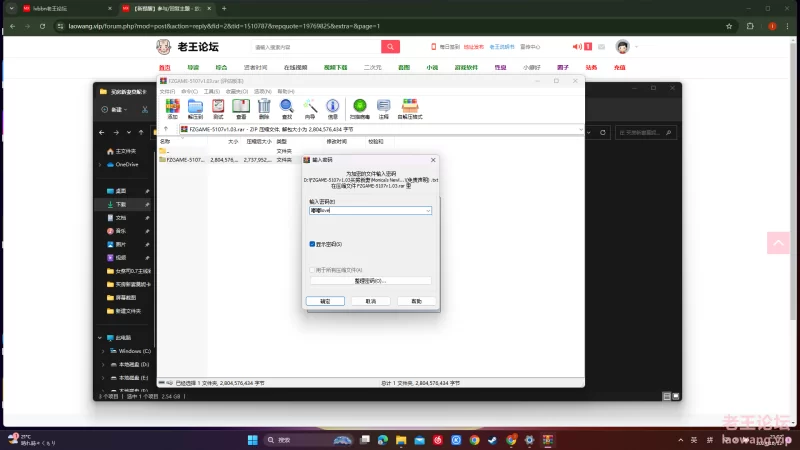
Task: Click Organize passwords (整理密码) button
Action: pos(370,281)
